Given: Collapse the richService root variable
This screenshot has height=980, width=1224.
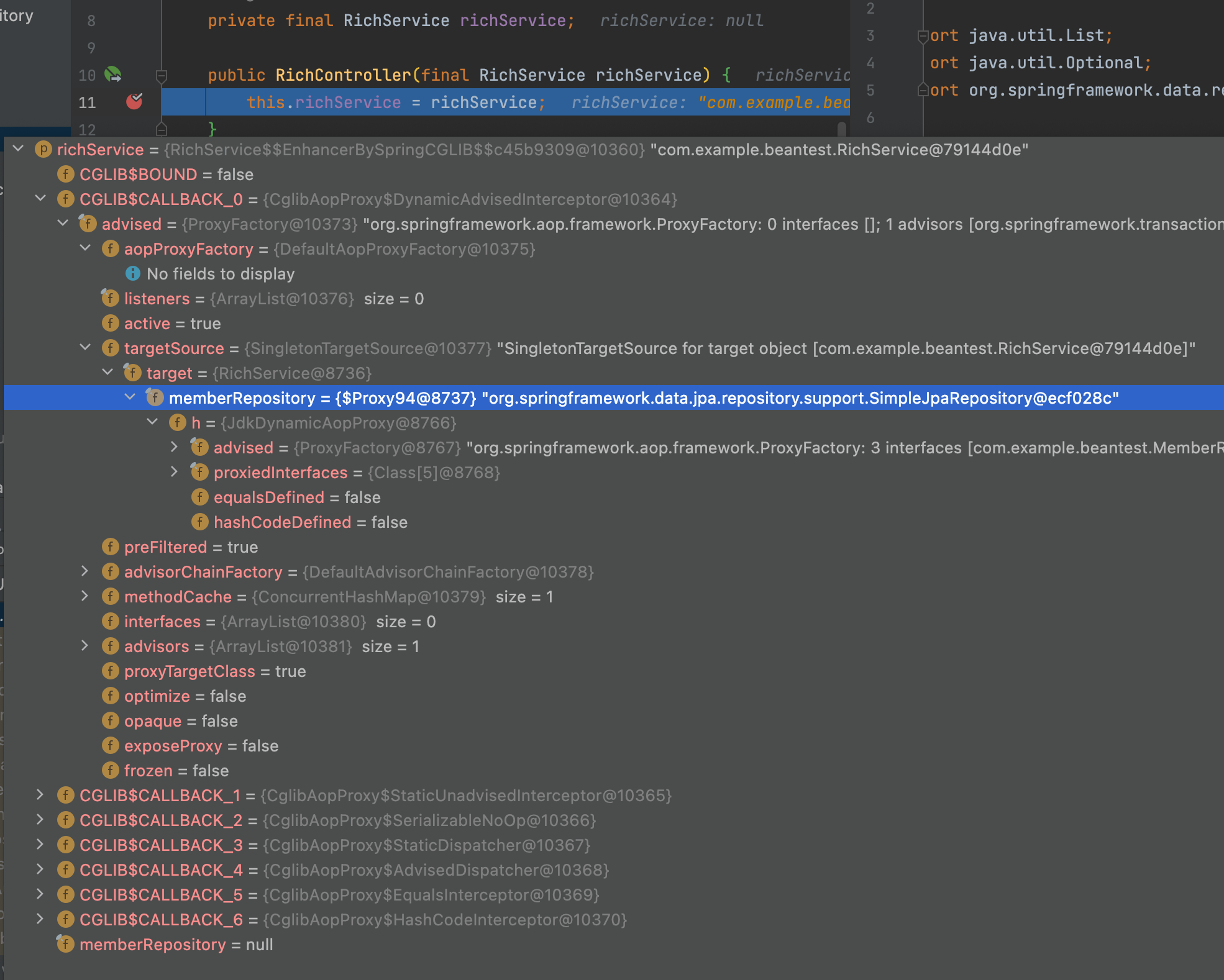Looking at the screenshot, I should coord(19,149).
